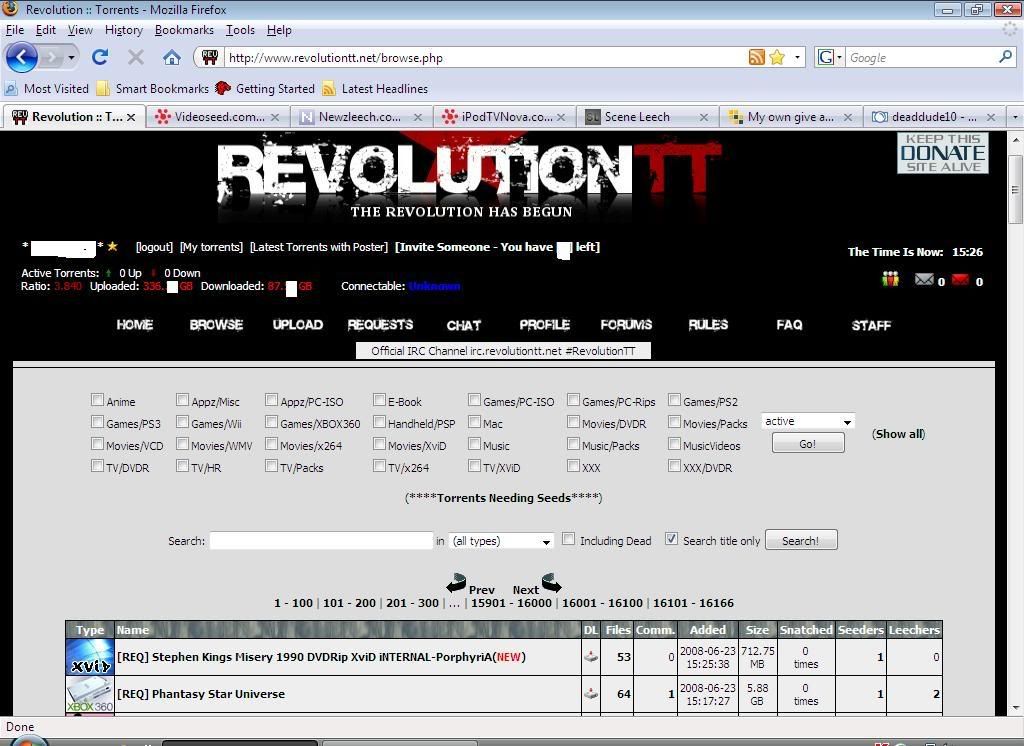Click the (Show all) link
Screen dimensions: 1024x746
point(899,434)
